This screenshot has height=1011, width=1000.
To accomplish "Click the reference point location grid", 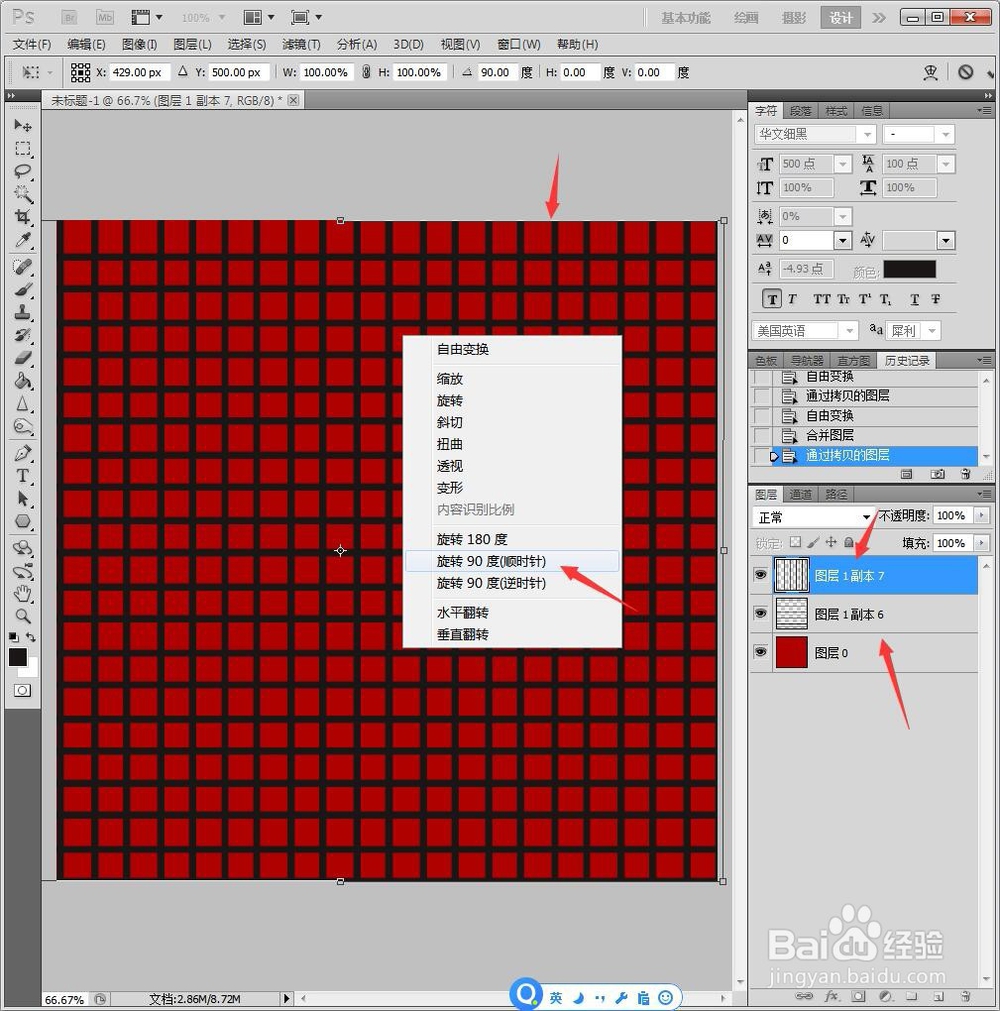I will 81,72.
